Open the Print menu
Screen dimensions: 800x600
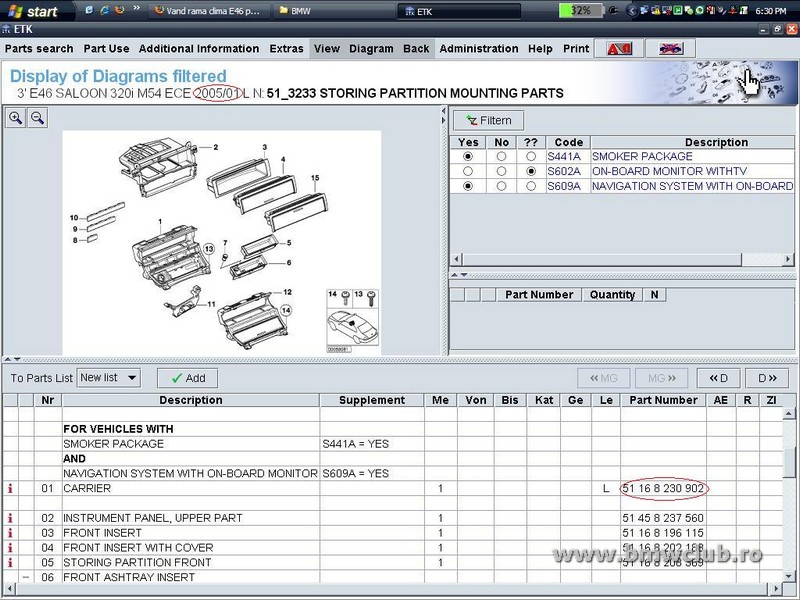(x=576, y=48)
